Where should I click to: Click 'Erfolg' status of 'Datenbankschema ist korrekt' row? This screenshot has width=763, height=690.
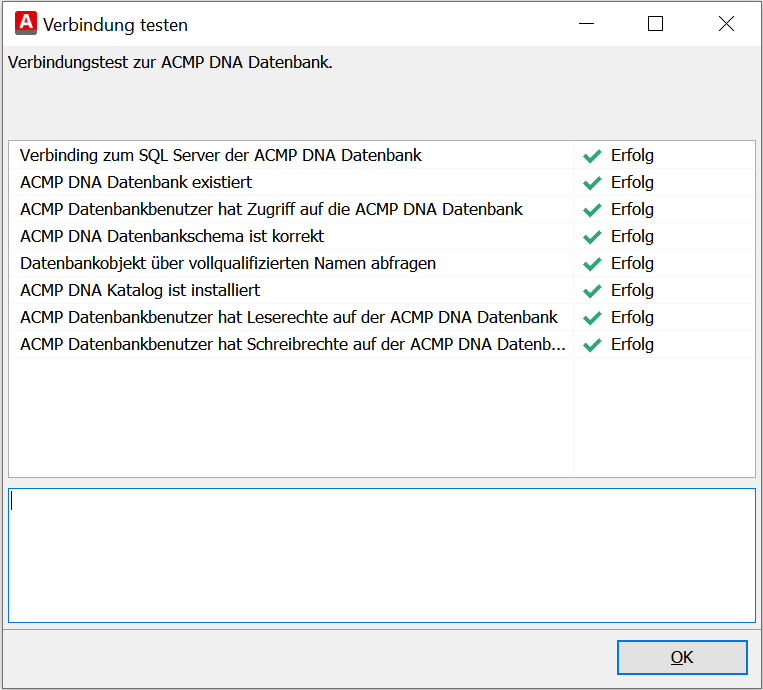632,236
